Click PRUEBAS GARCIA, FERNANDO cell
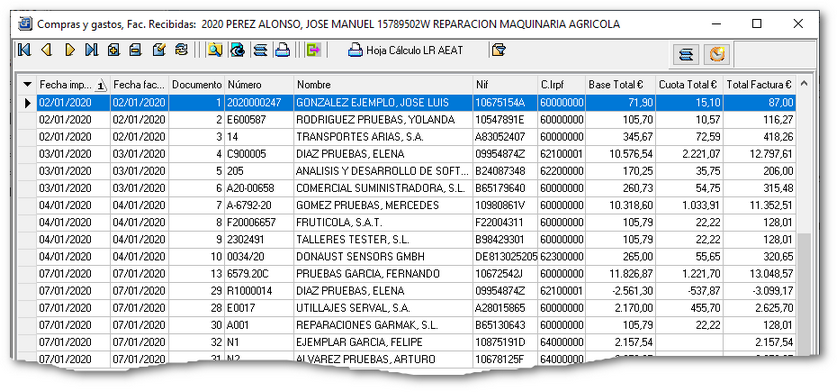 click(x=383, y=273)
